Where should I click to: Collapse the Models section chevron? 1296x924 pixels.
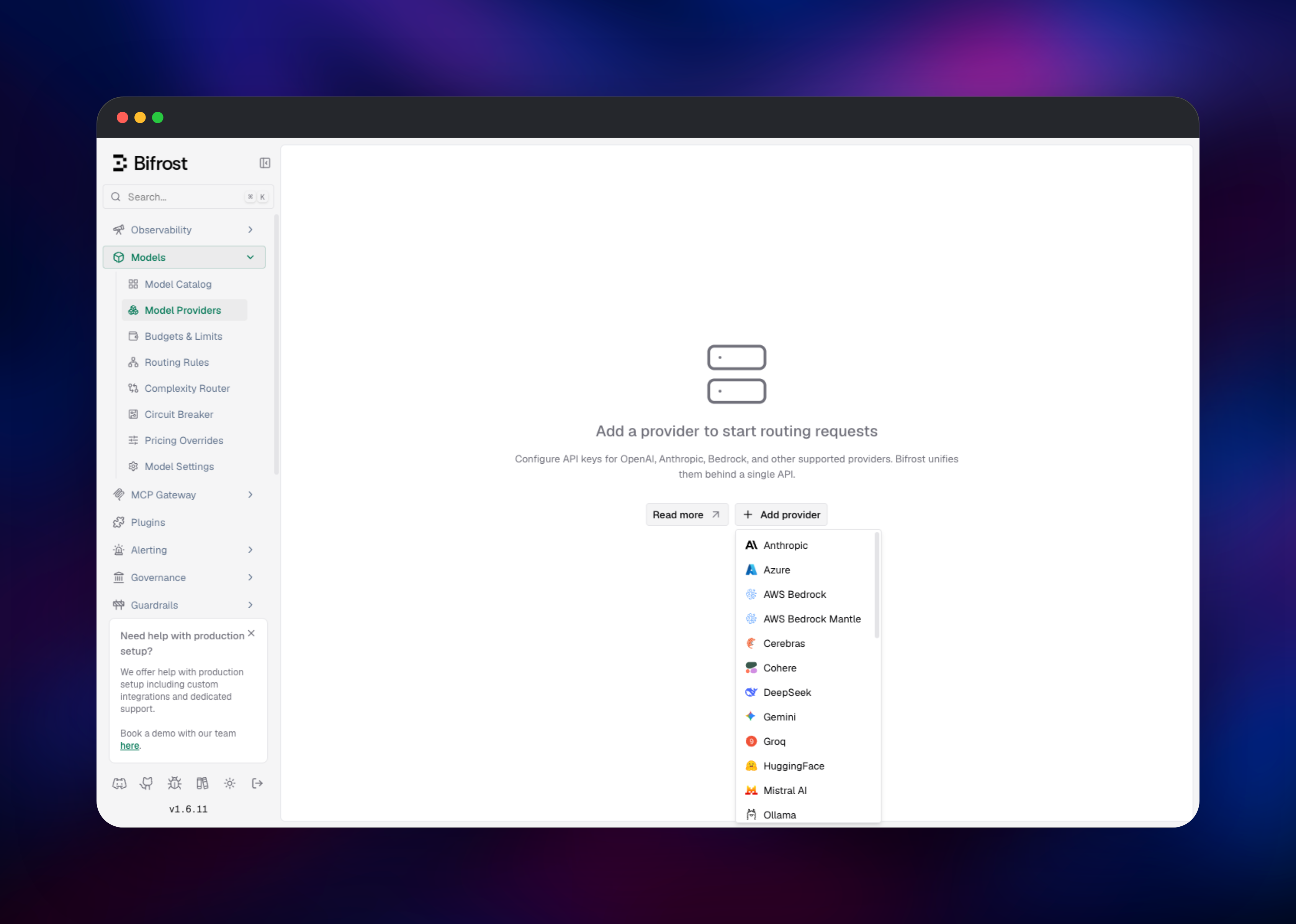tap(250, 257)
